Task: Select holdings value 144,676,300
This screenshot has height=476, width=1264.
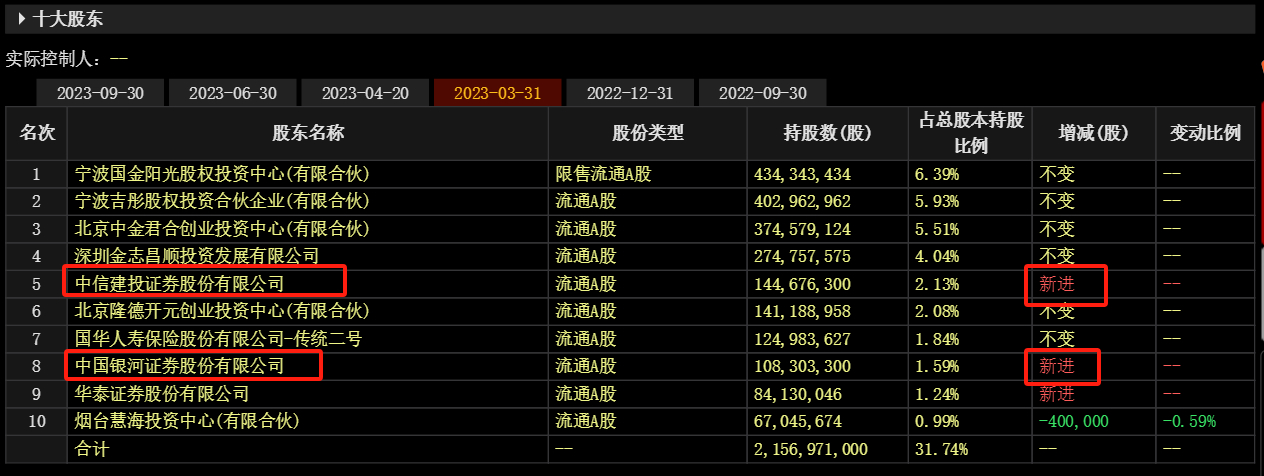Action: 803,284
